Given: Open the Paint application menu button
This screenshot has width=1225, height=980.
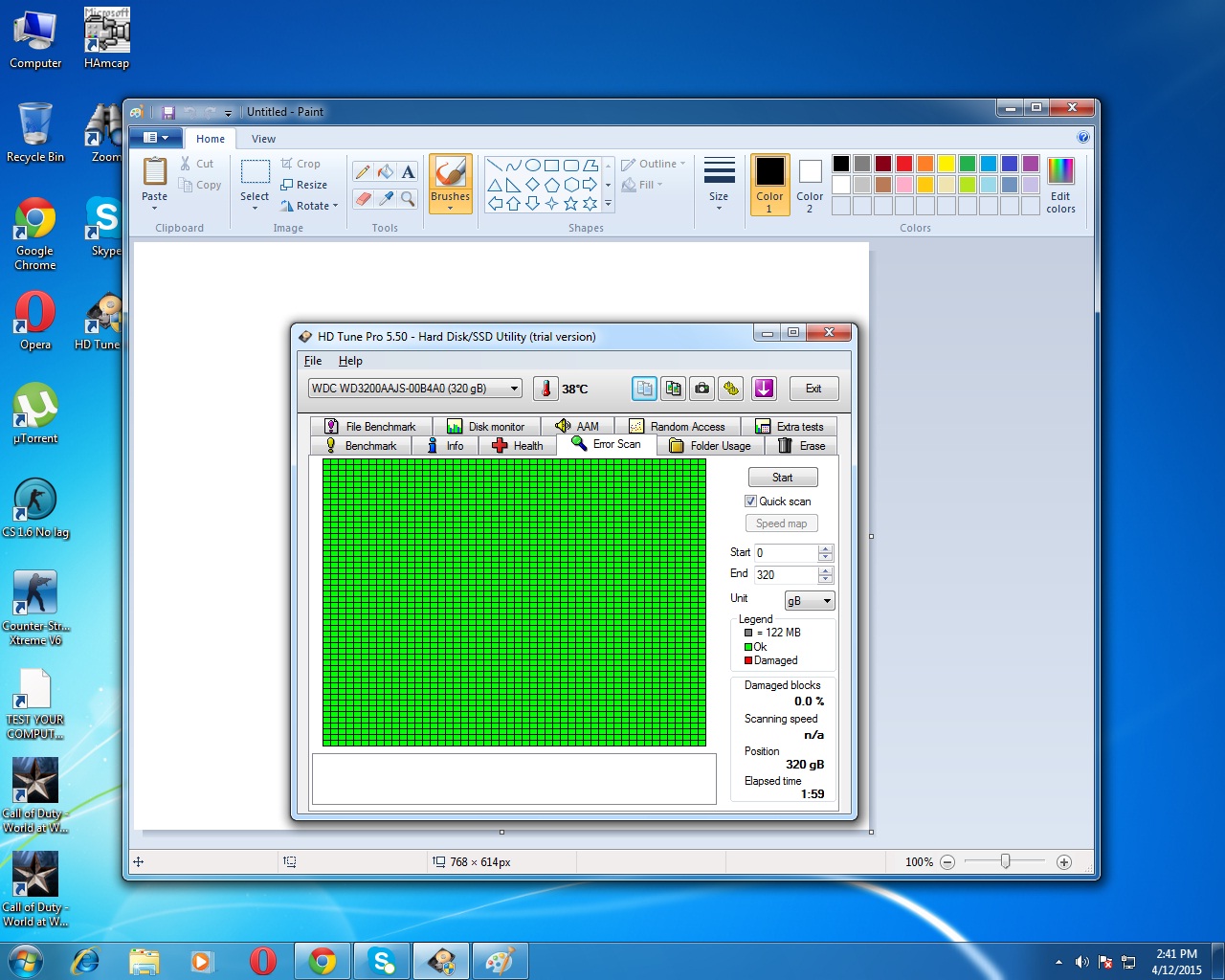Looking at the screenshot, I should tap(155, 138).
